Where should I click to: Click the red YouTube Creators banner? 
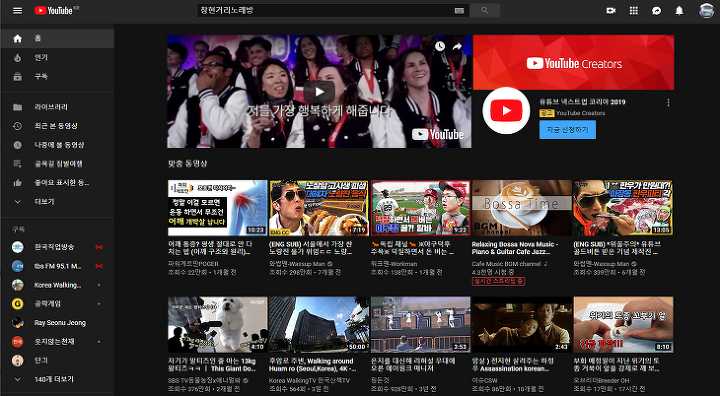[574, 62]
